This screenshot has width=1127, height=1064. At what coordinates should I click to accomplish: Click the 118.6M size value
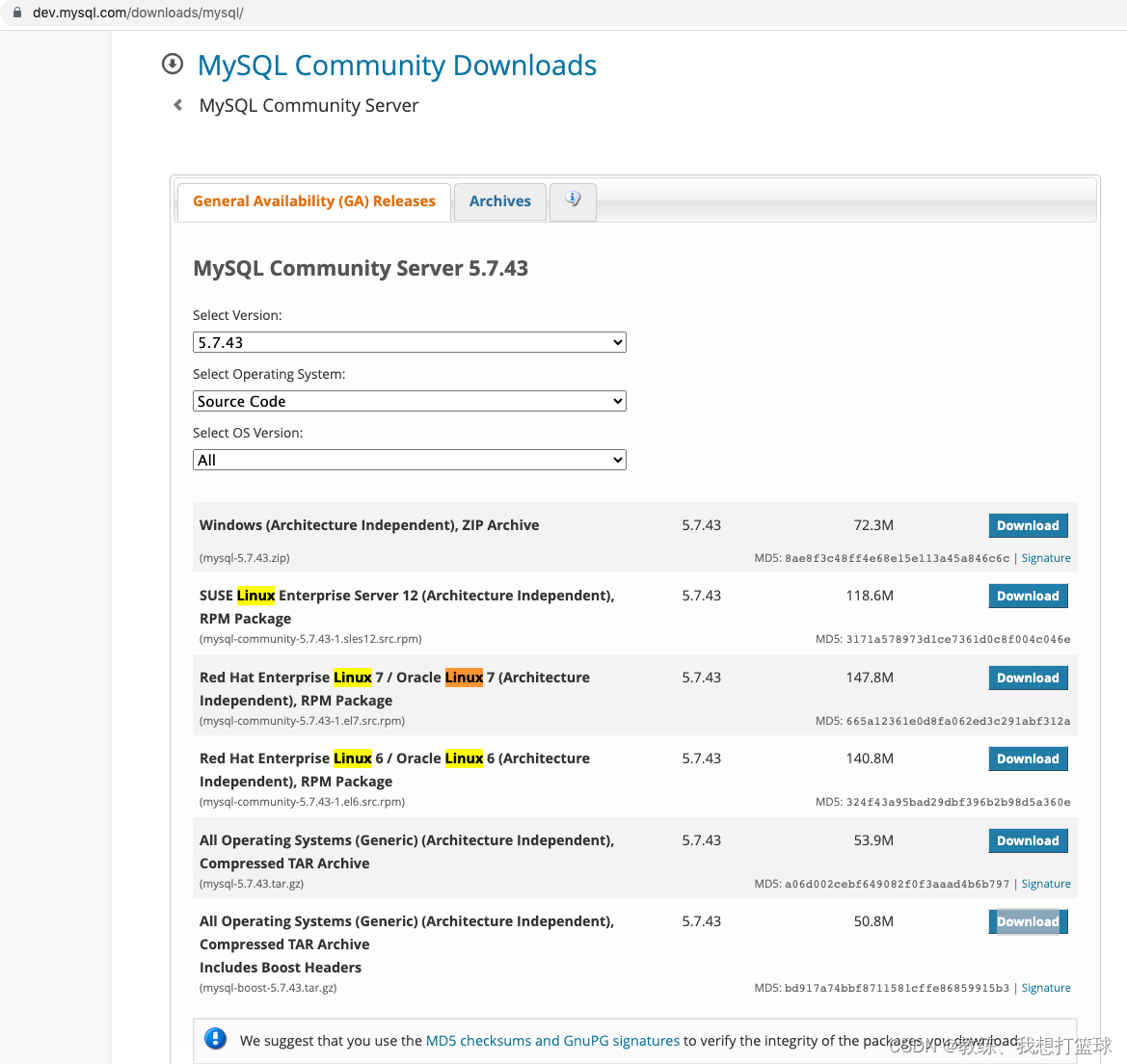pyautogui.click(x=870, y=596)
